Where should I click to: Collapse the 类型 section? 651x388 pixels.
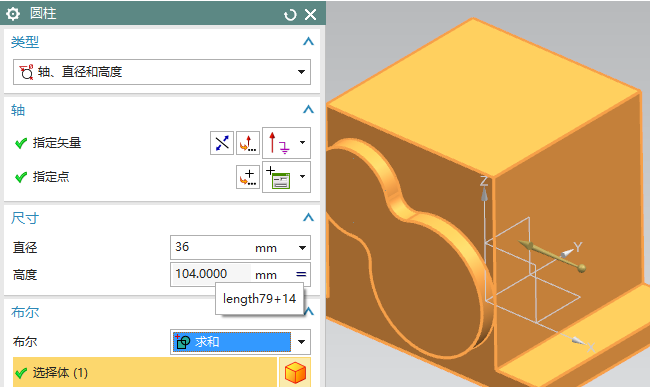coord(308,41)
